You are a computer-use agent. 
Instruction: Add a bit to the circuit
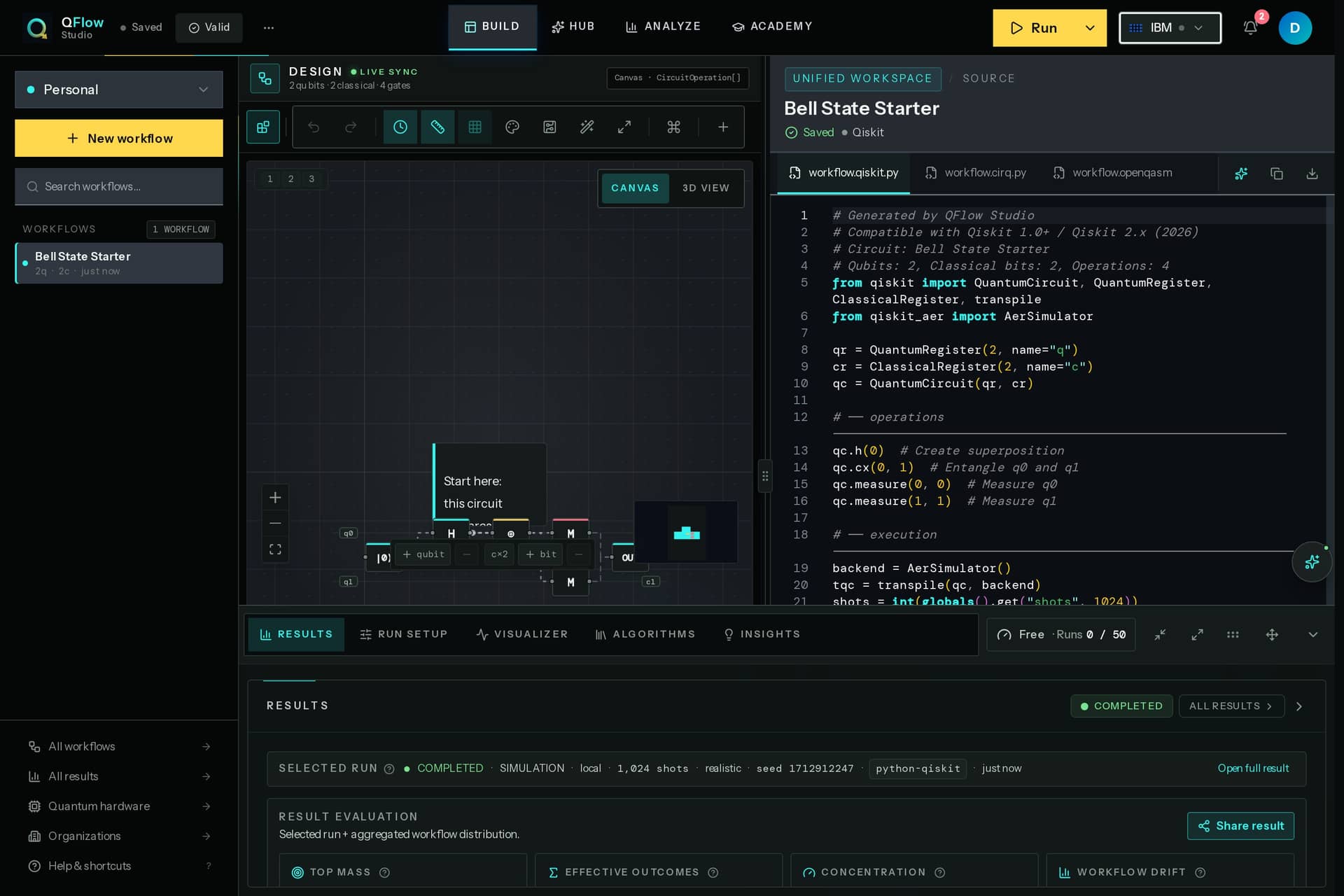pos(540,554)
